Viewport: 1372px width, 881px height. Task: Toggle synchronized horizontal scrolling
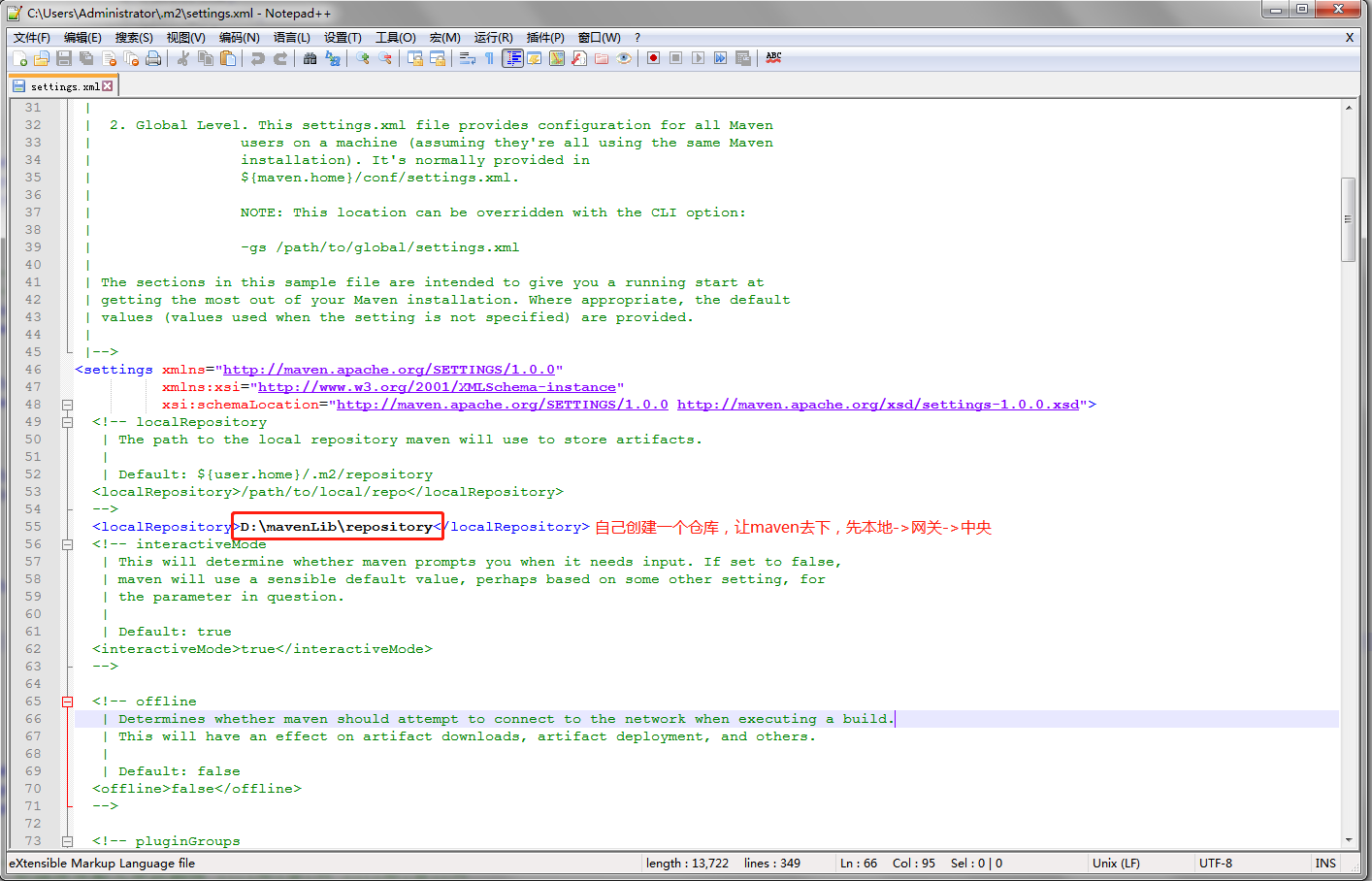437,58
